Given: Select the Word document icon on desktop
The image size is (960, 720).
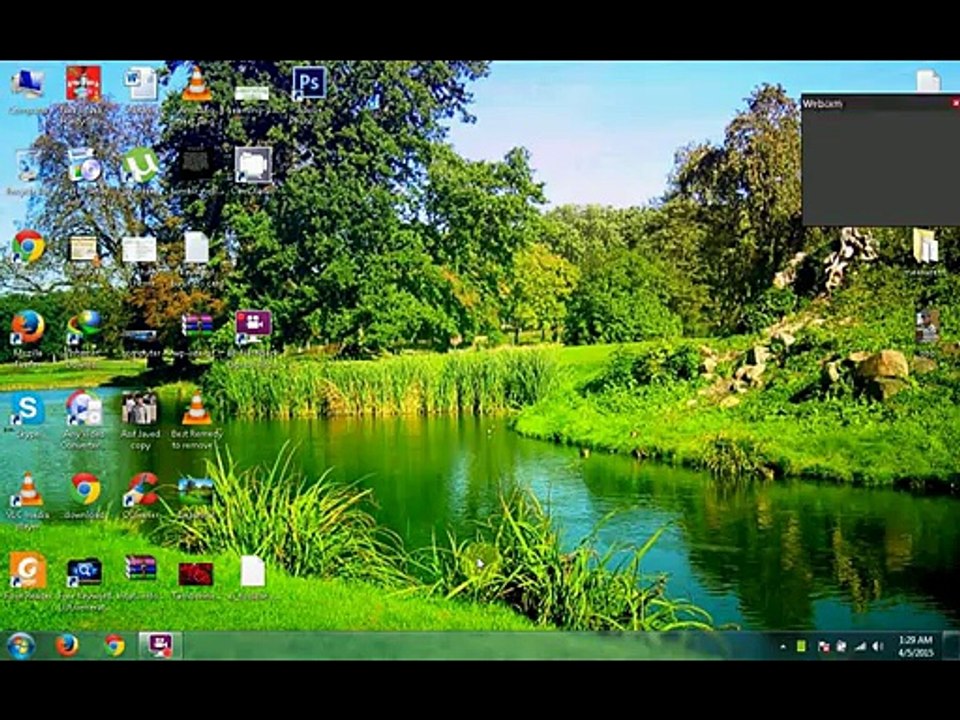Looking at the screenshot, I should (141, 84).
